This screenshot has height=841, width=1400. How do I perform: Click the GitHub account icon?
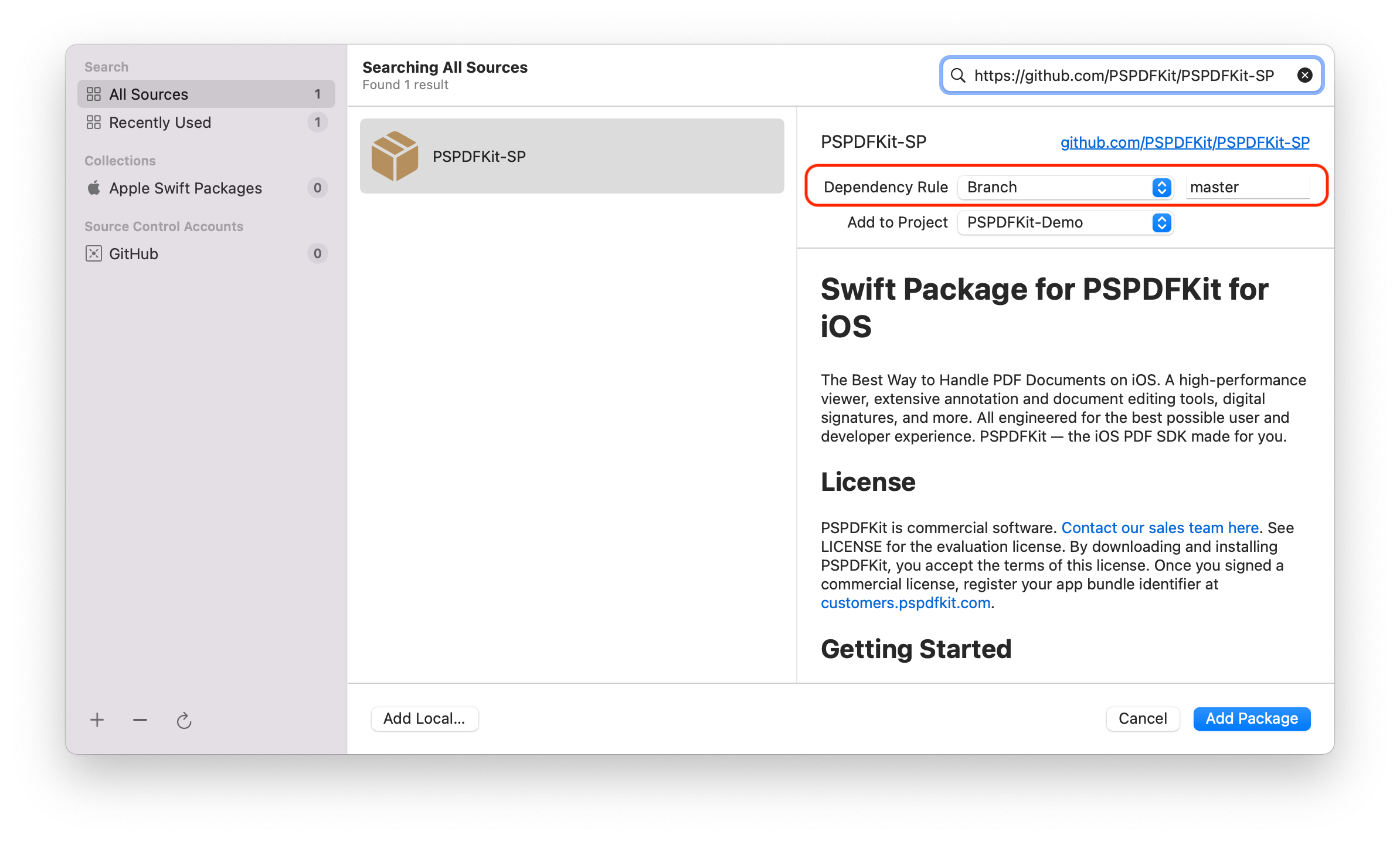pos(94,253)
